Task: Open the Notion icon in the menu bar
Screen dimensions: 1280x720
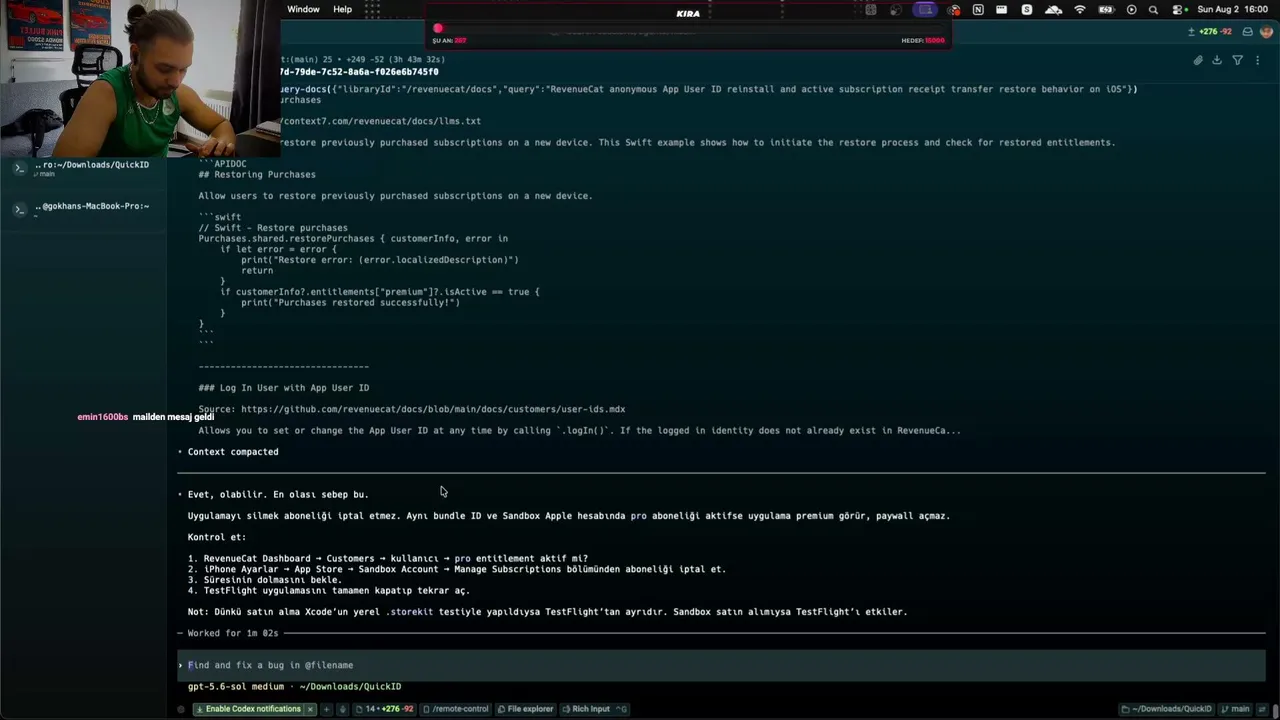Action: point(978,10)
